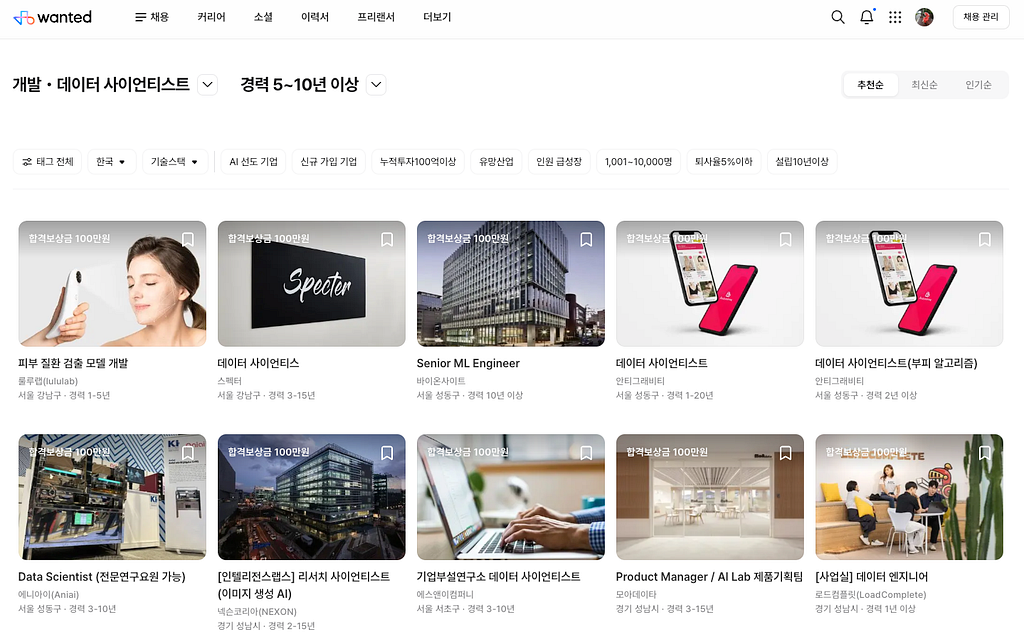Open the profile avatar menu
This screenshot has height=635, width=1024.
click(x=924, y=18)
